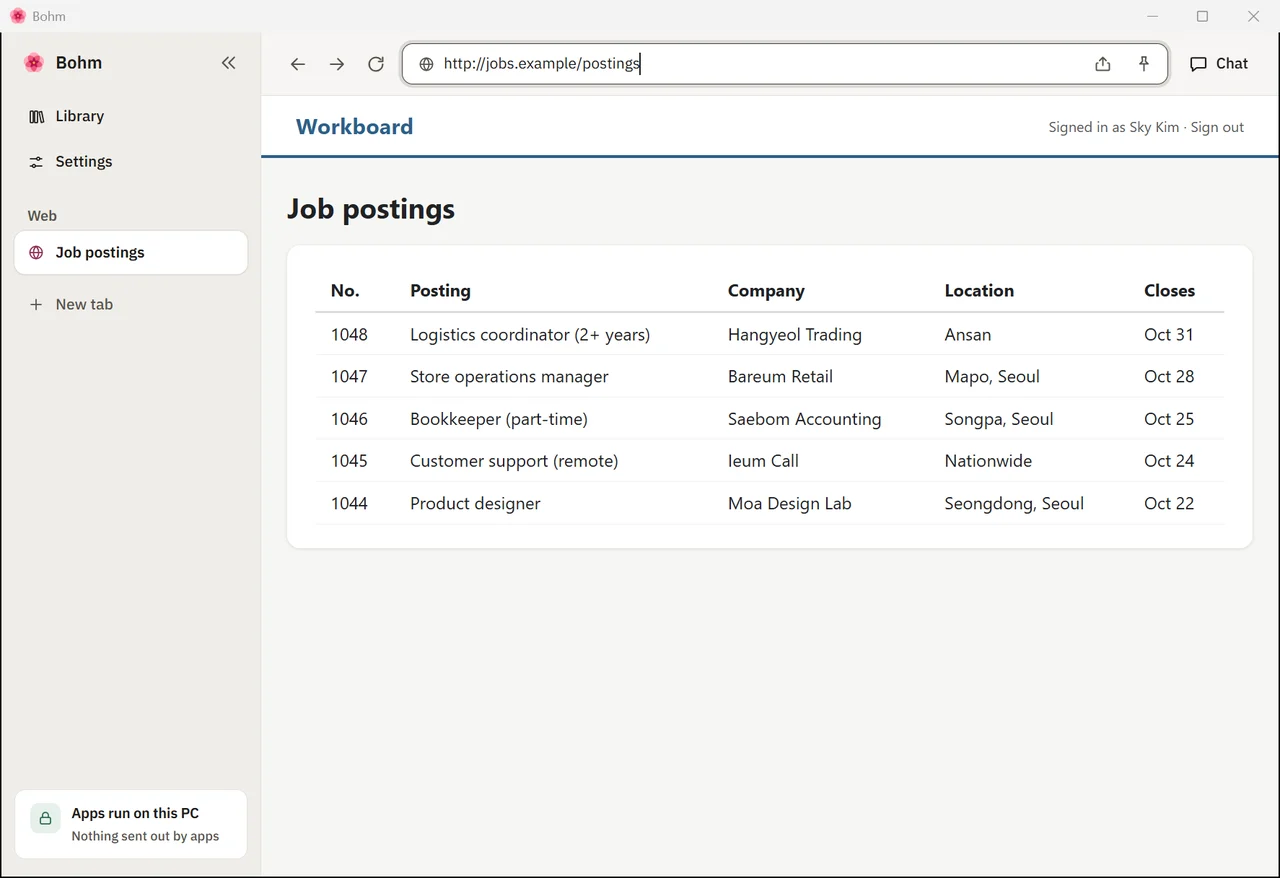Image resolution: width=1280 pixels, height=878 pixels.
Task: Pin the page with the pin icon
Action: (1144, 64)
